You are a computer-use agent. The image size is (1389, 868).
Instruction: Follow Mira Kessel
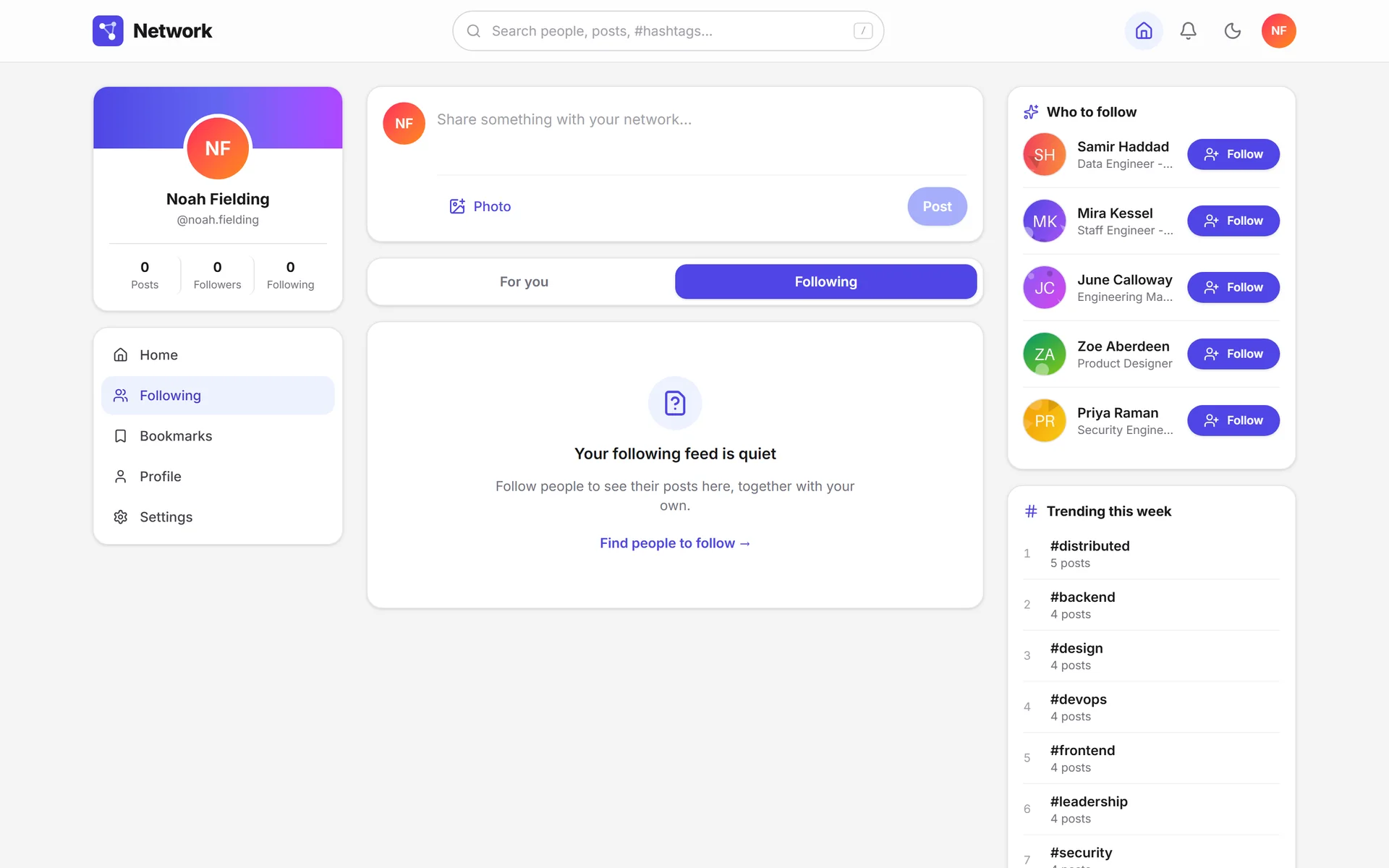(1233, 221)
